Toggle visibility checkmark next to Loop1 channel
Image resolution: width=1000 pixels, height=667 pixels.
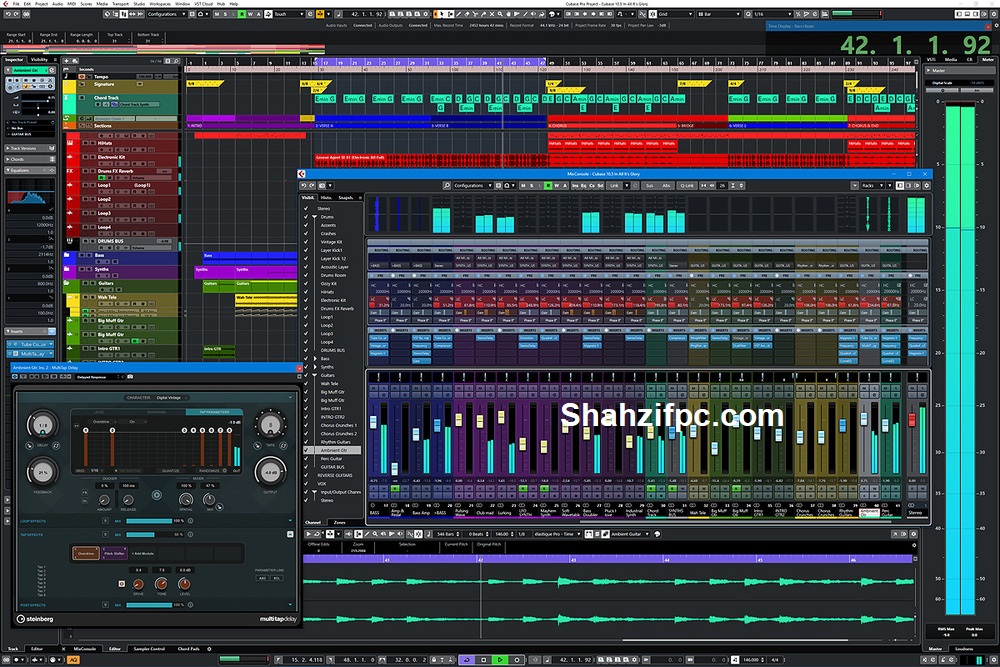pyautogui.click(x=304, y=317)
